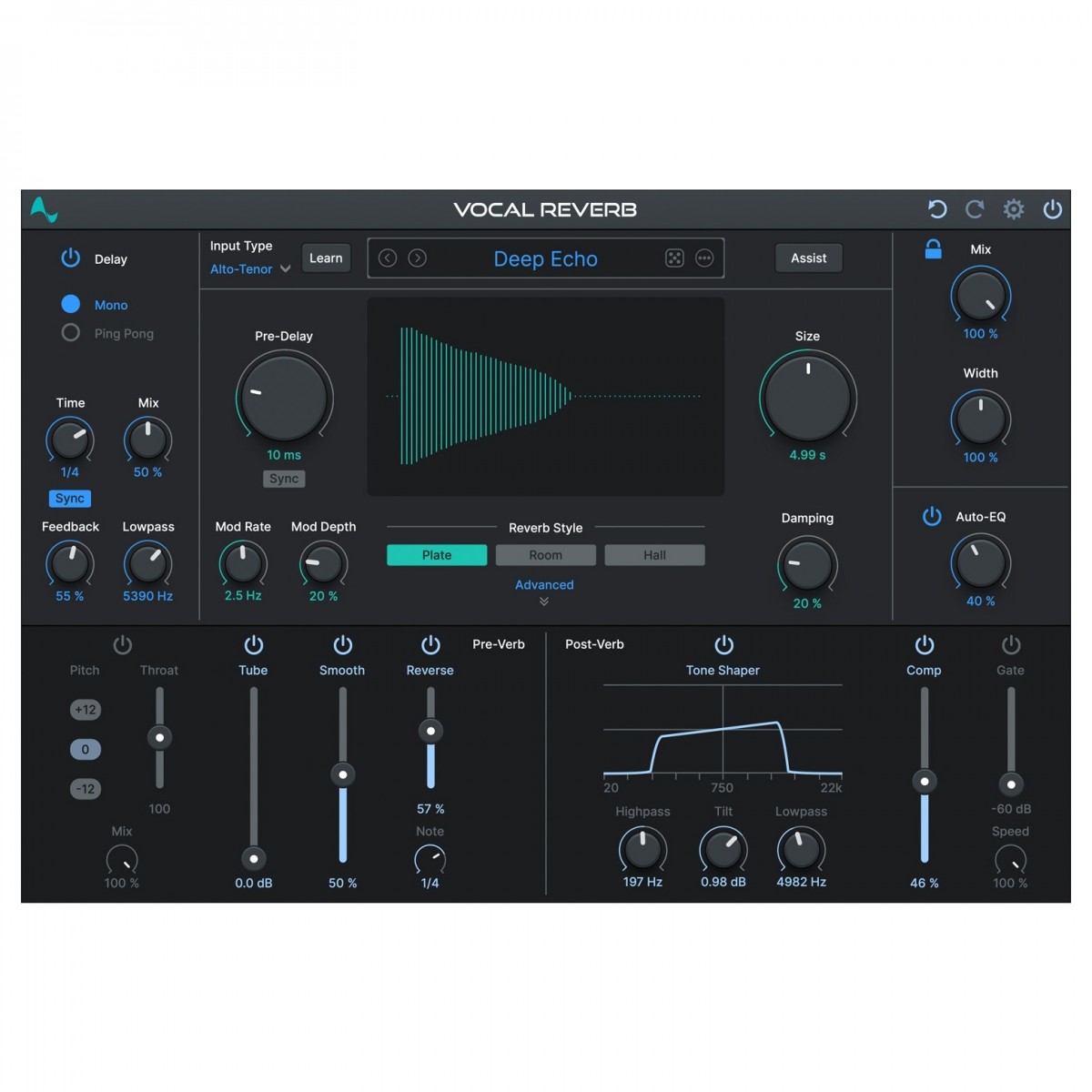Open preset options ellipsis menu
Image resolution: width=1092 pixels, height=1092 pixels.
704,258
